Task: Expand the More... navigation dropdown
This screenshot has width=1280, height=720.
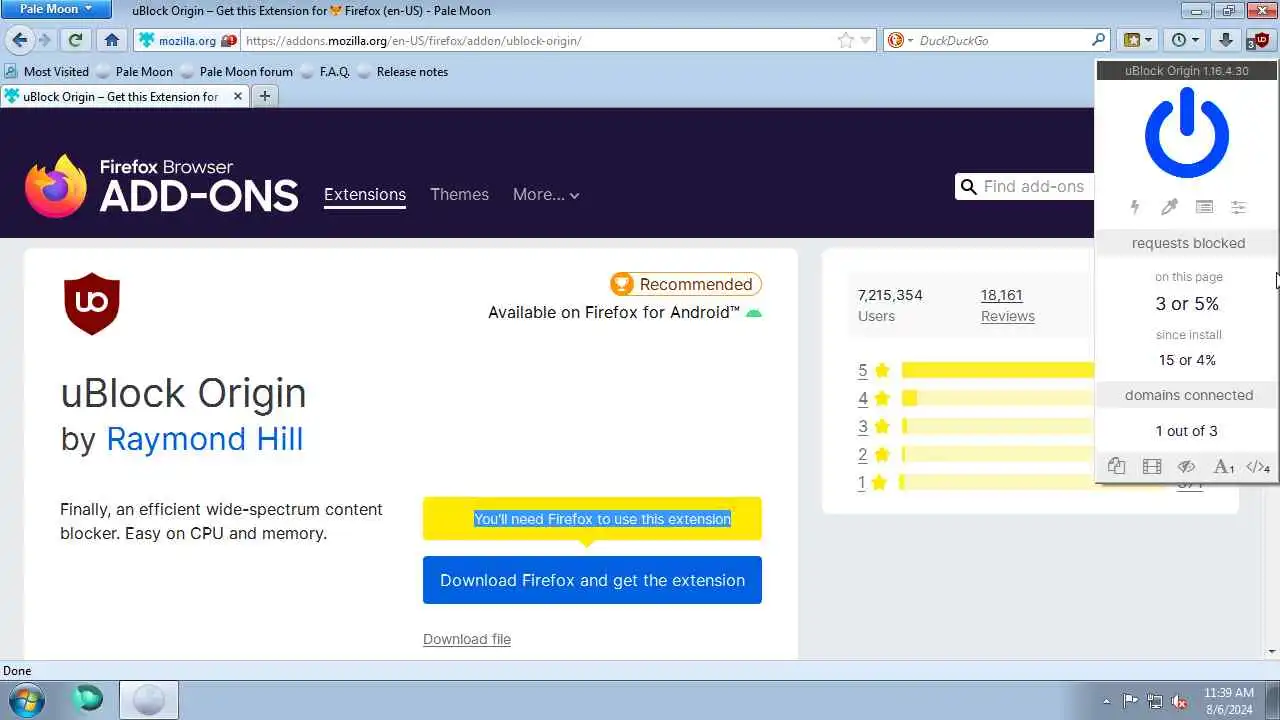Action: (546, 194)
